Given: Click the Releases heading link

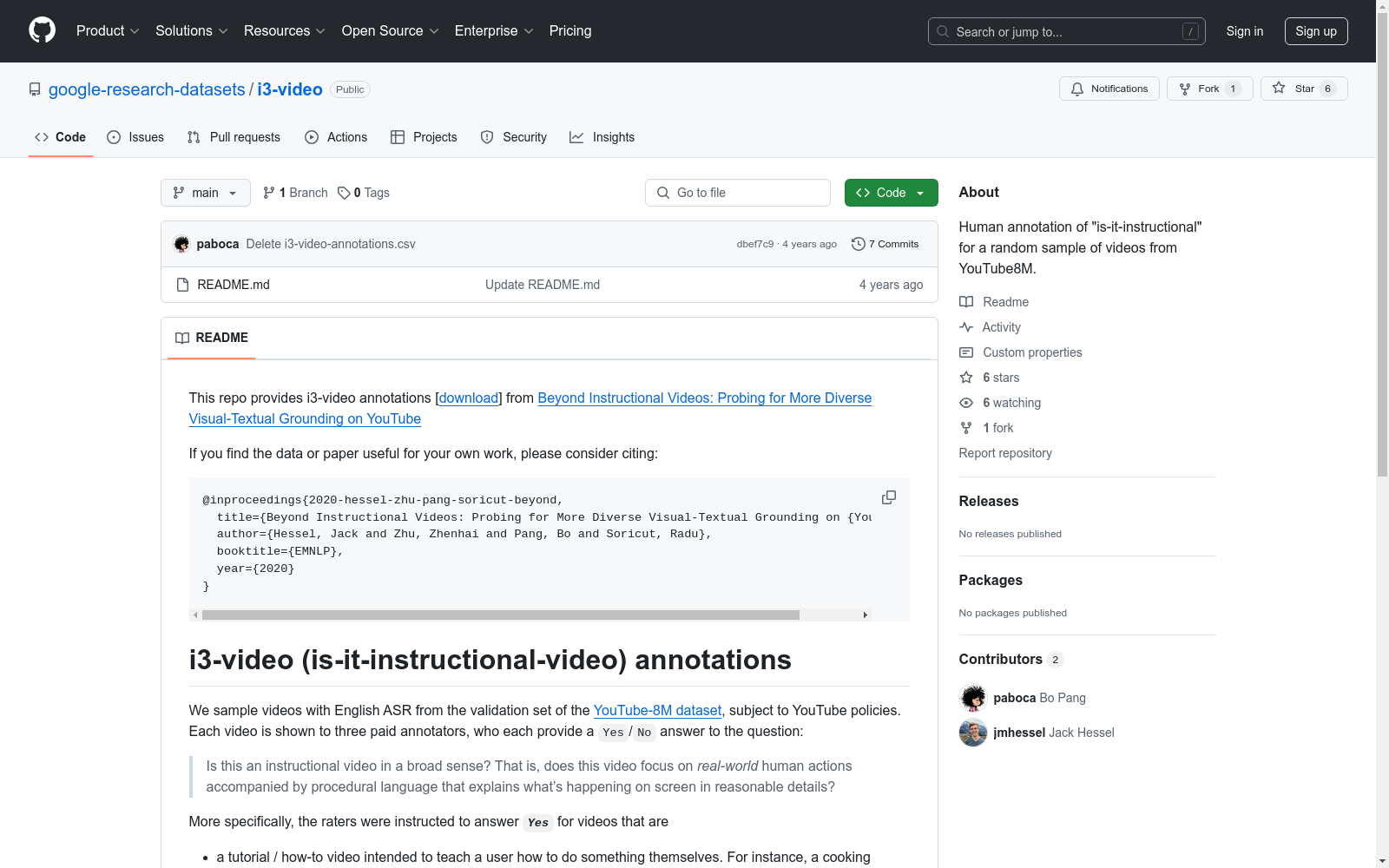Looking at the screenshot, I should pos(989,501).
